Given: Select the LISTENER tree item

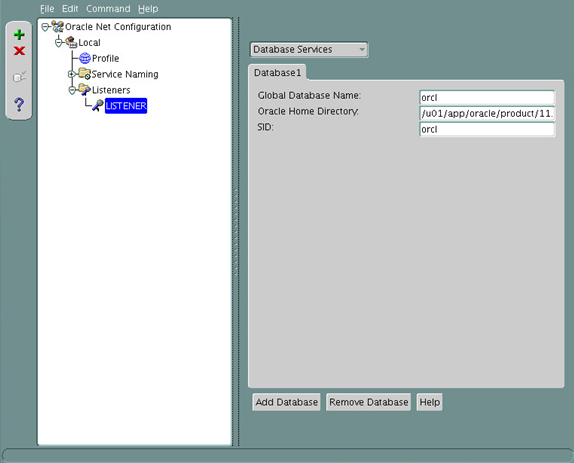Looking at the screenshot, I should [x=126, y=106].
